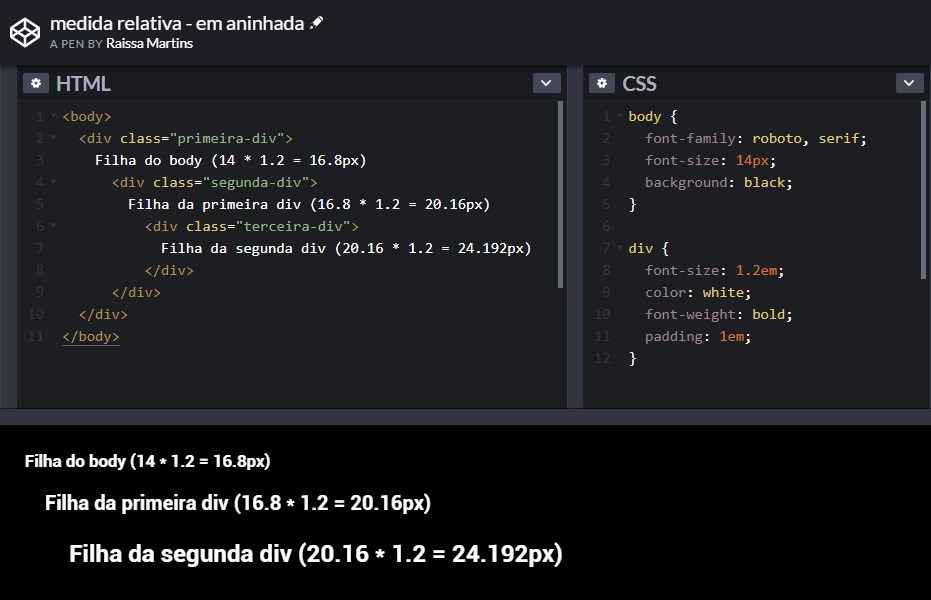The height and width of the screenshot is (600, 931).
Task: Click the class="segunda-div" opening tag
Action: (x=214, y=182)
